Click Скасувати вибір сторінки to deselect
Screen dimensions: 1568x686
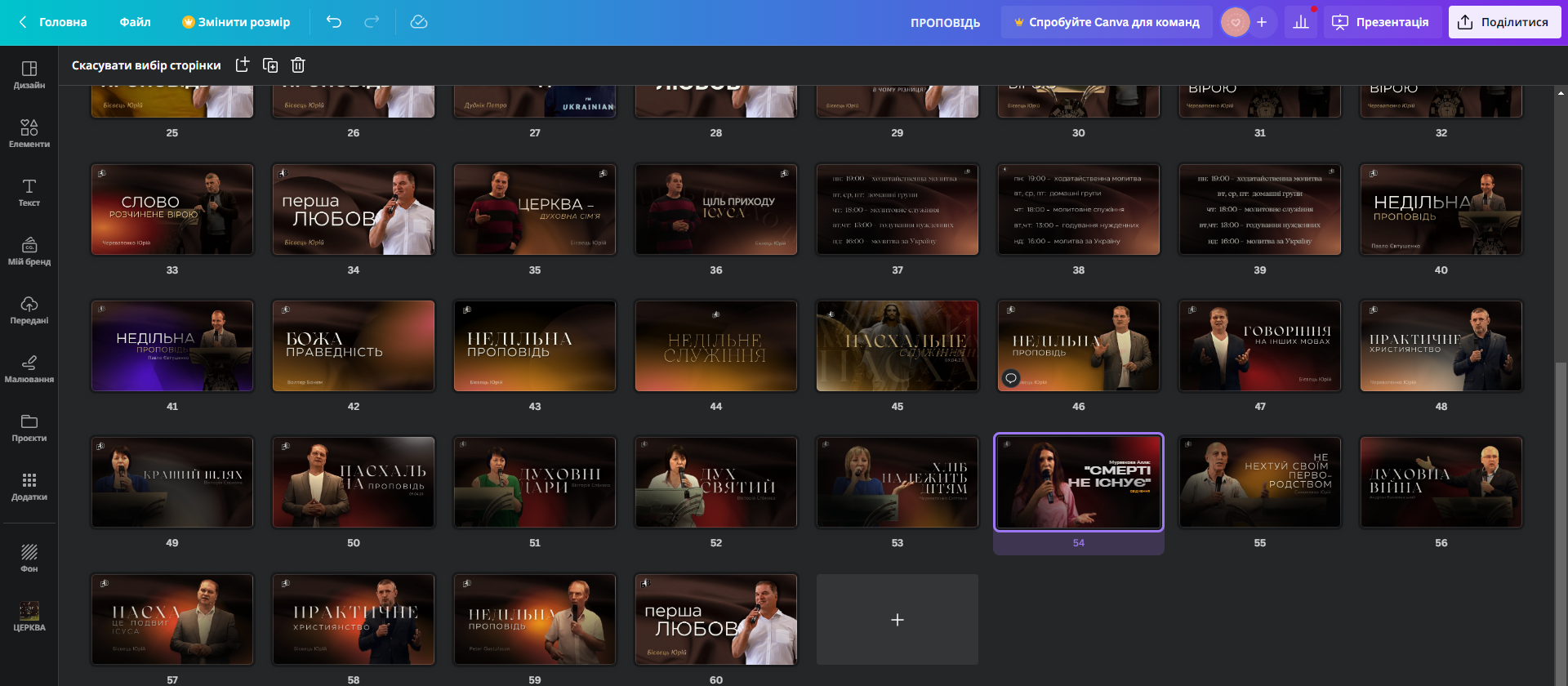point(146,65)
